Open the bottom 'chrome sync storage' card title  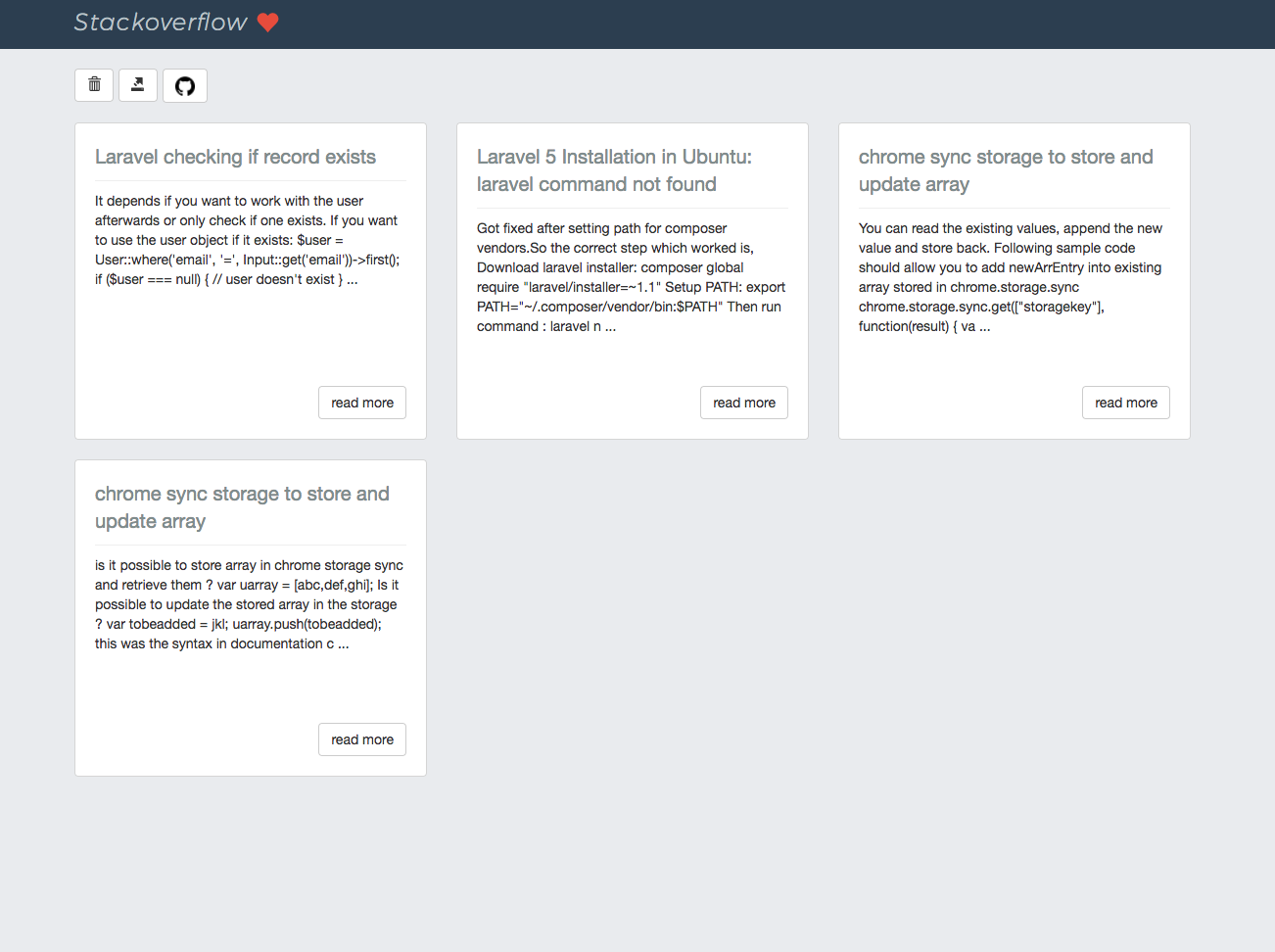[241, 507]
